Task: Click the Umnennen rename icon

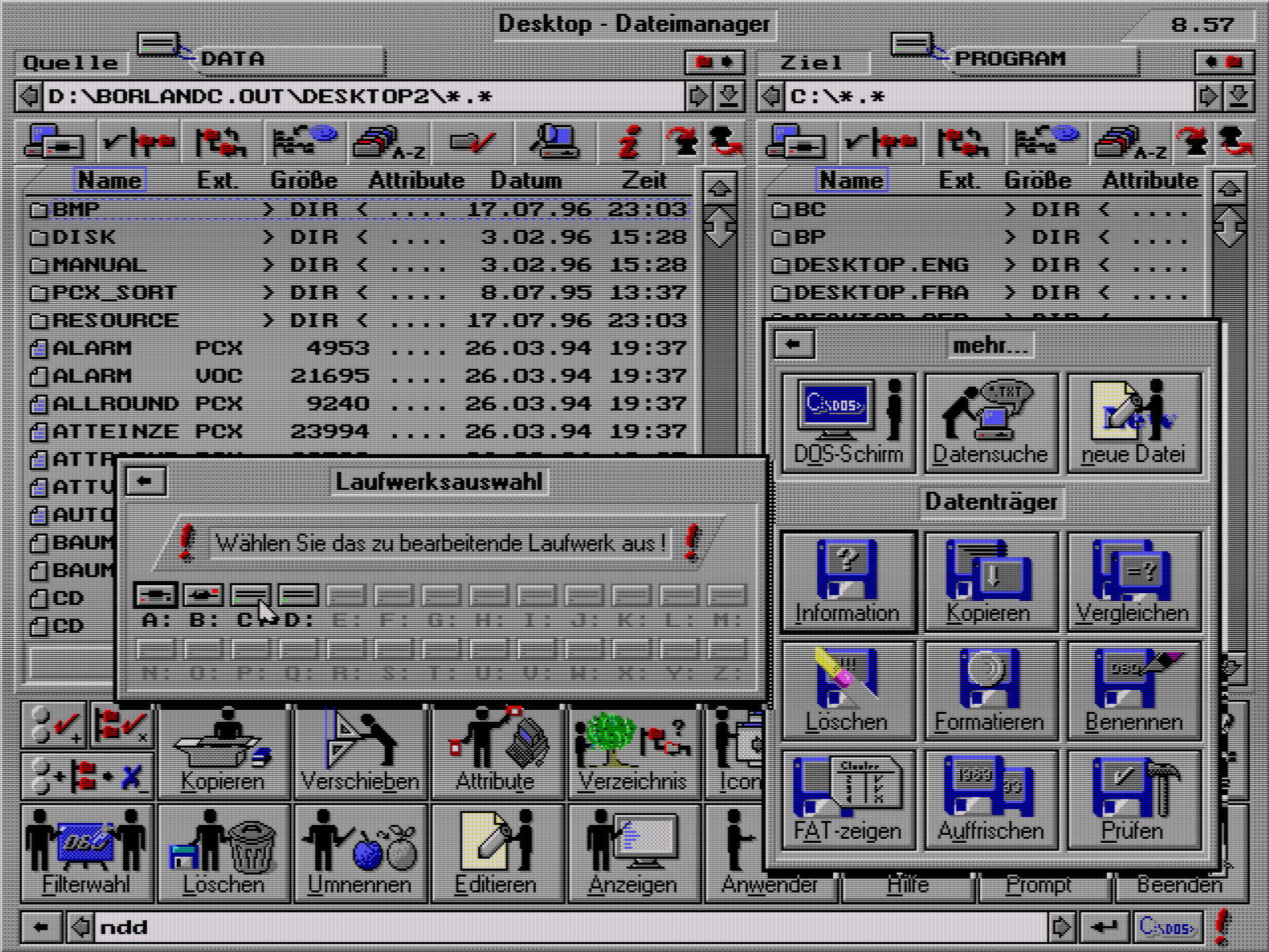Action: 360,854
